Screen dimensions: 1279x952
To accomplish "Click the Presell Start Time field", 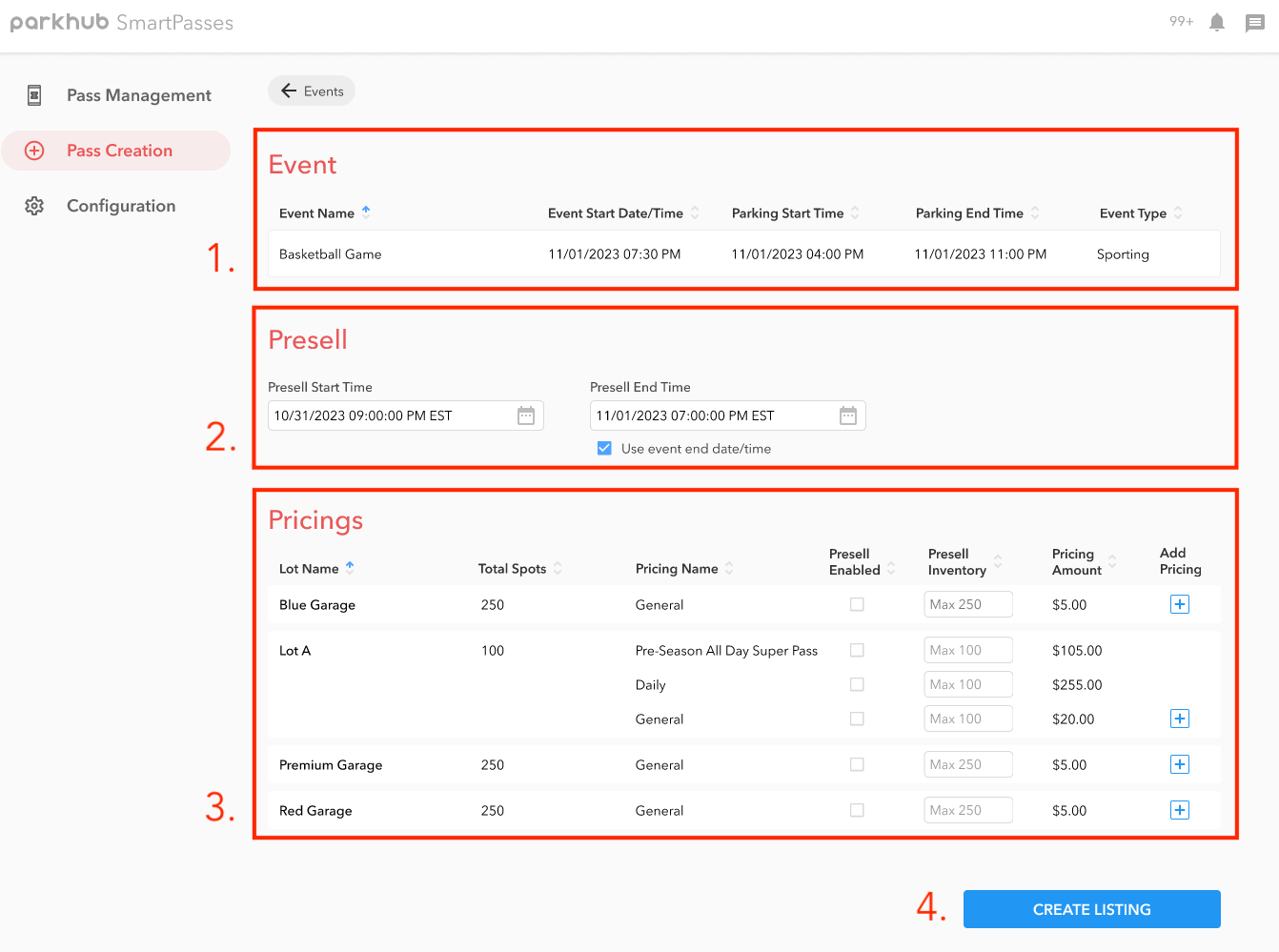I will [x=406, y=415].
